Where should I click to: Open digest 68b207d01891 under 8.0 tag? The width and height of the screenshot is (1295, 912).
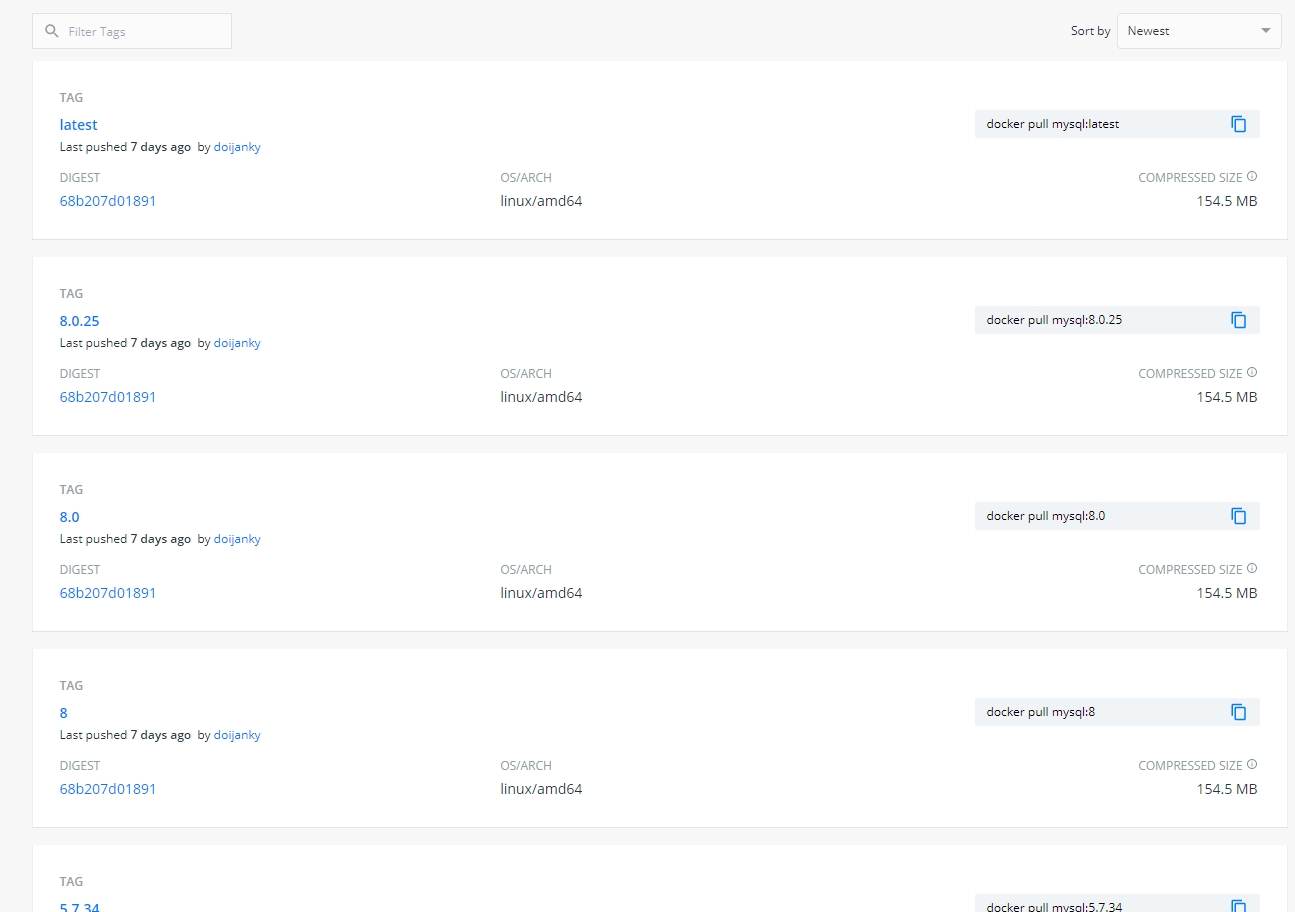click(x=108, y=593)
